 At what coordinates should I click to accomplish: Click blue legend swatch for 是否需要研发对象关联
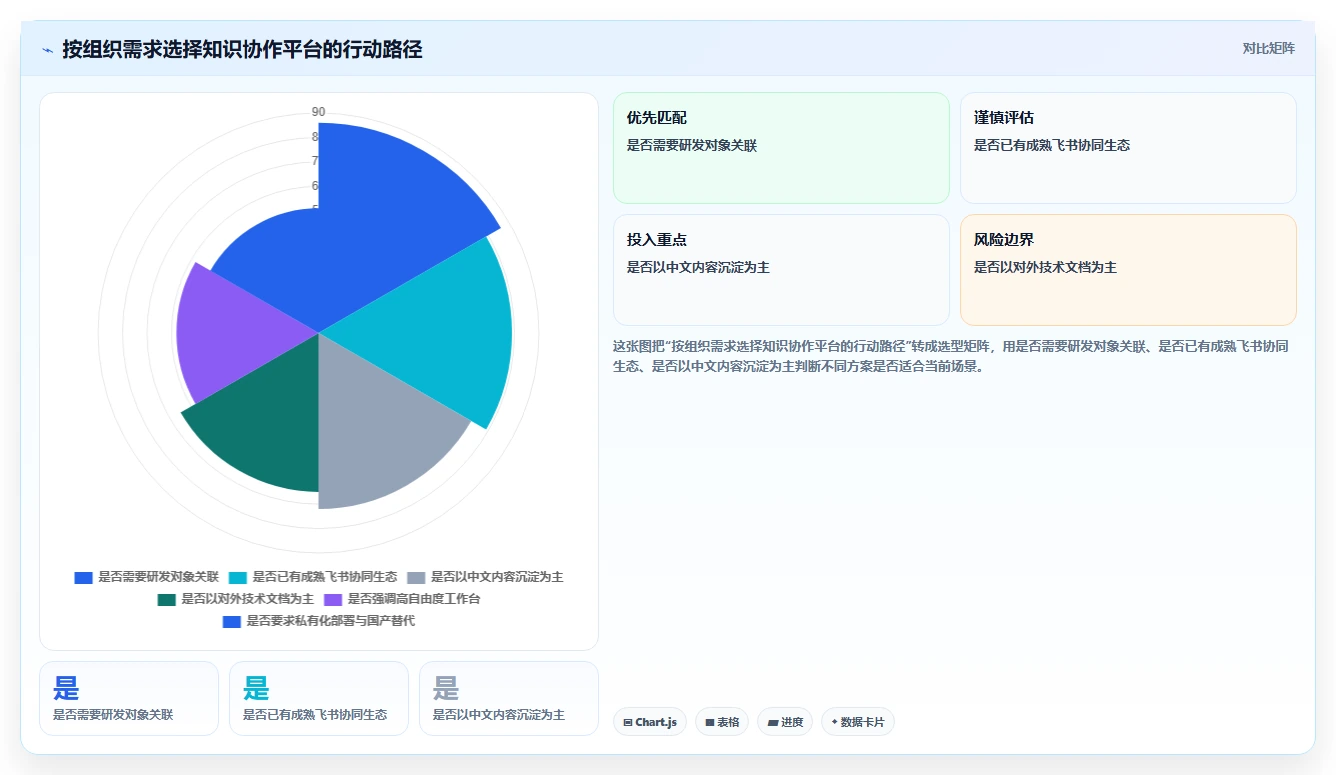(x=83, y=578)
